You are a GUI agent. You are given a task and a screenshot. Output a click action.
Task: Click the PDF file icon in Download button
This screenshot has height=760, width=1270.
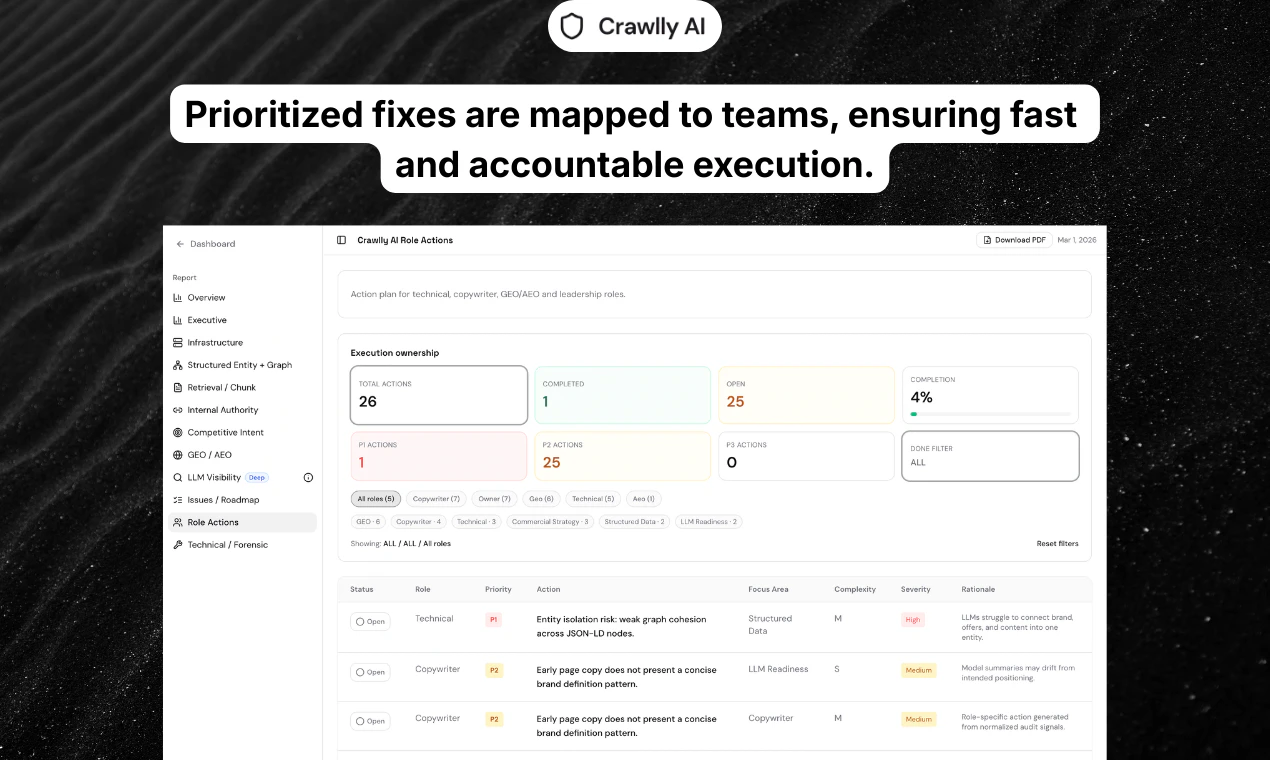tap(988, 240)
